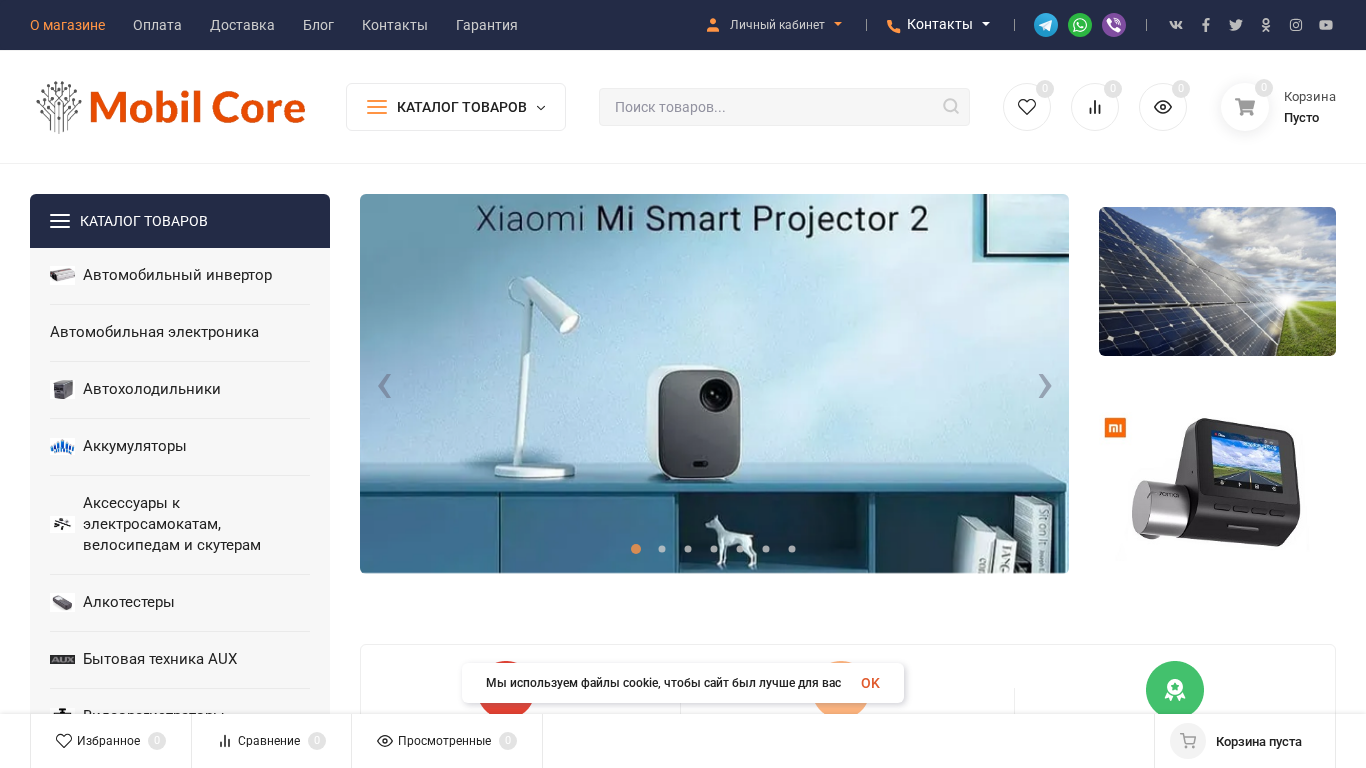
Task: Open the Оплата menu item
Action: (x=157, y=25)
